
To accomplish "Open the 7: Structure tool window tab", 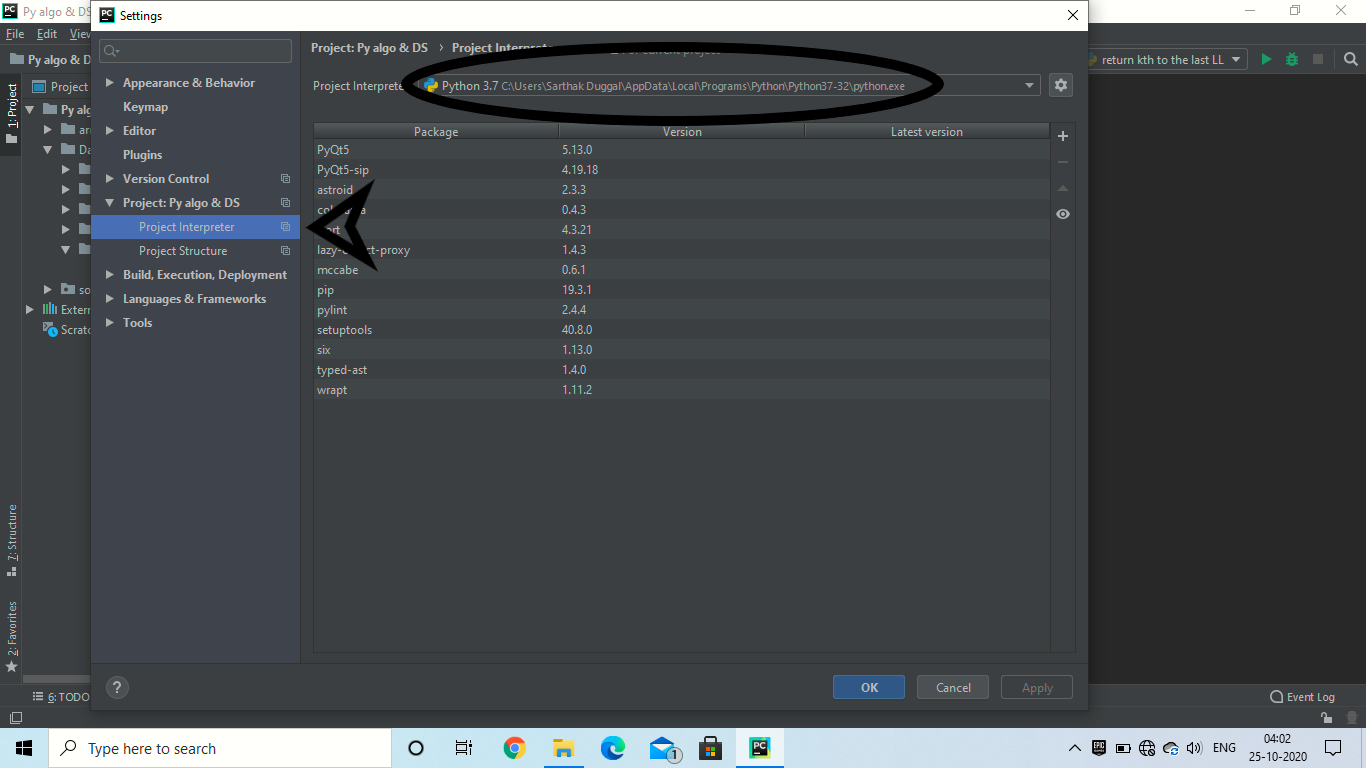I will click(x=11, y=541).
